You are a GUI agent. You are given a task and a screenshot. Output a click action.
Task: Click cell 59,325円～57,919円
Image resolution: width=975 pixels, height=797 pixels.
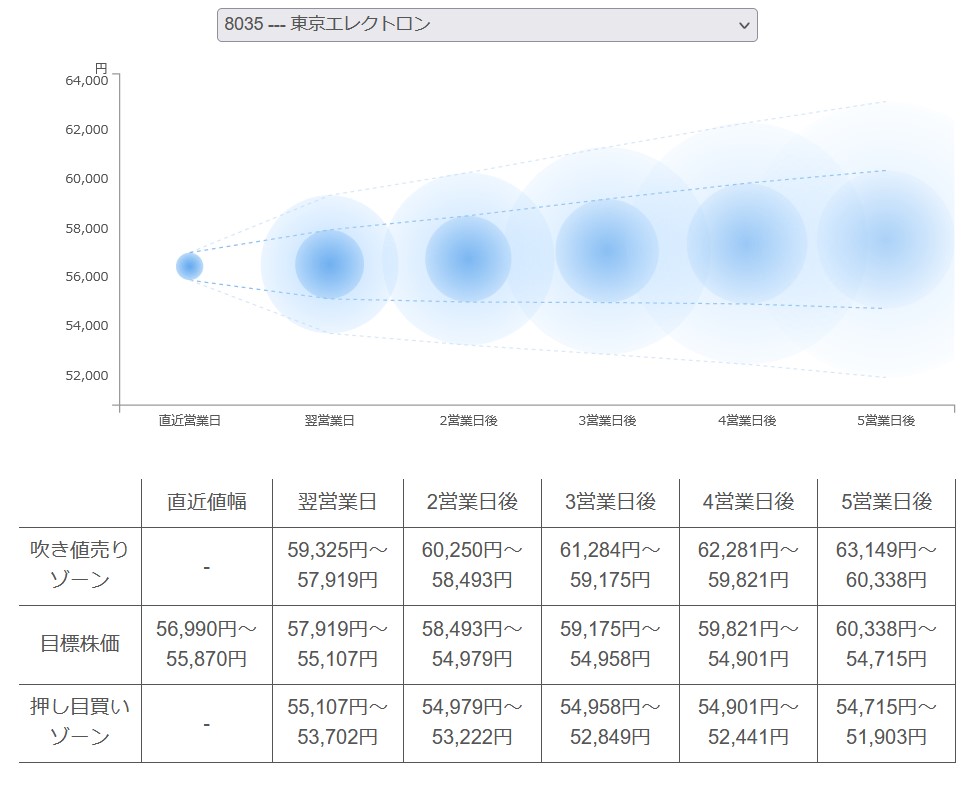click(338, 565)
